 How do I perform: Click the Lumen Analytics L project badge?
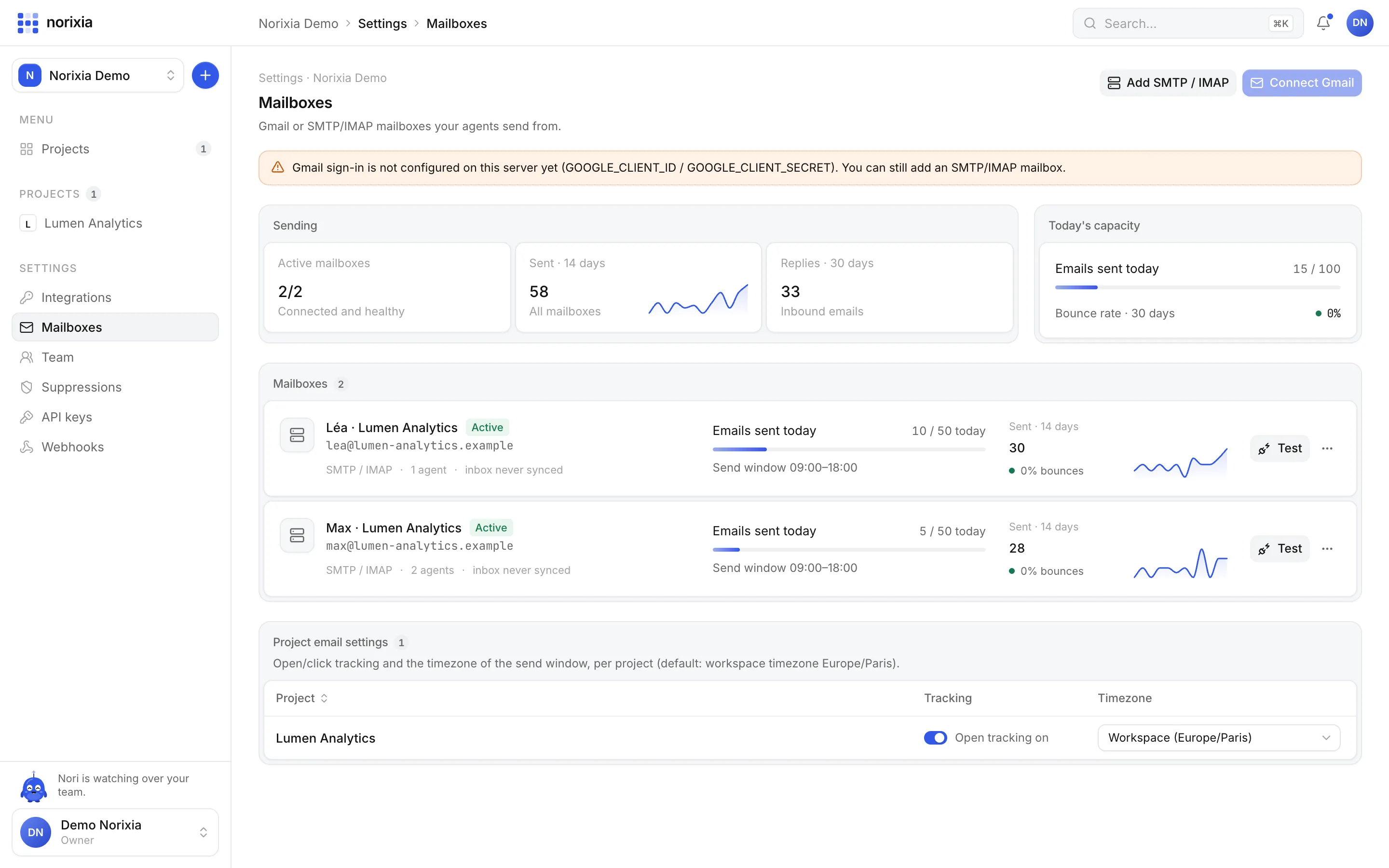click(27, 223)
